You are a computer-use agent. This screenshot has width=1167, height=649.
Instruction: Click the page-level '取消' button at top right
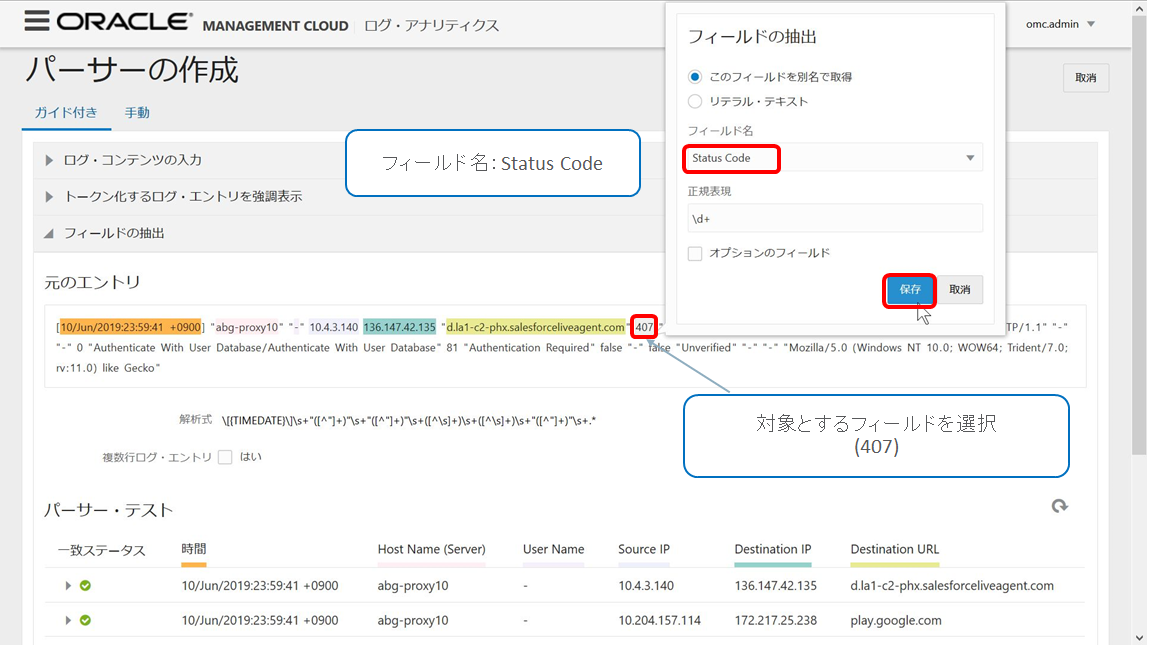coord(1086,77)
